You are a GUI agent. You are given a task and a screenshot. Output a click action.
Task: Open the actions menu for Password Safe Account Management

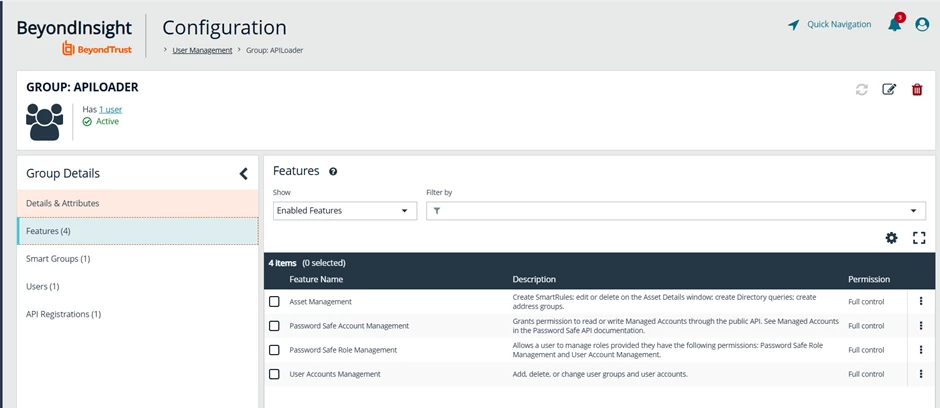click(x=921, y=326)
